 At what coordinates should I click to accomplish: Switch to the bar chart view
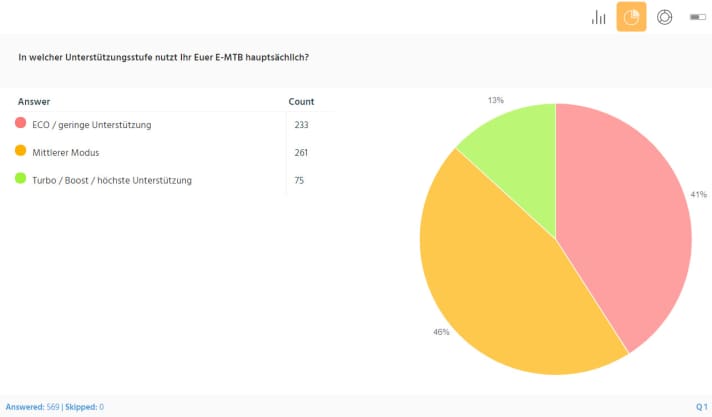tap(599, 17)
